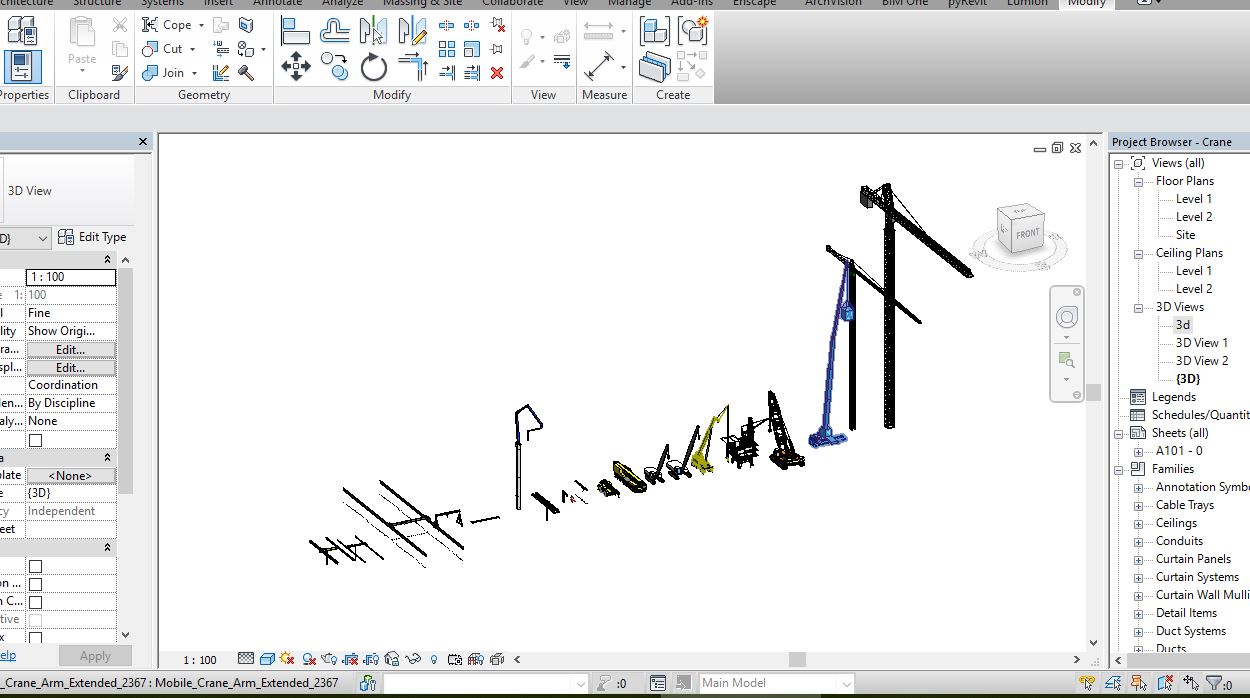
Task: Click the Measure Between Two References icon
Action: pyautogui.click(x=599, y=32)
